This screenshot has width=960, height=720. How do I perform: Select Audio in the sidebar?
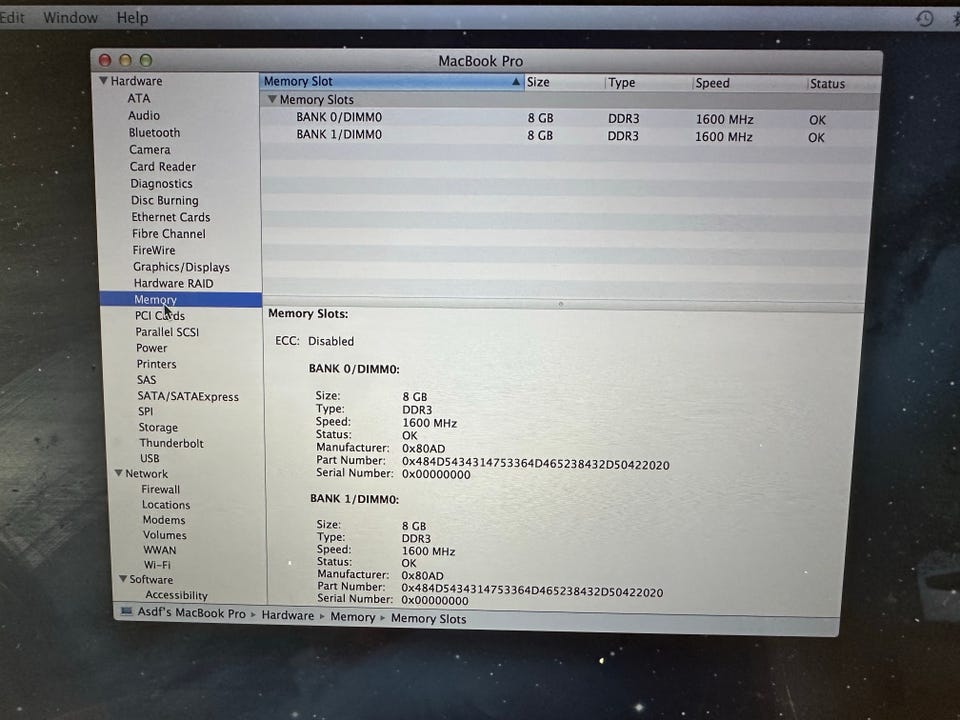[144, 115]
